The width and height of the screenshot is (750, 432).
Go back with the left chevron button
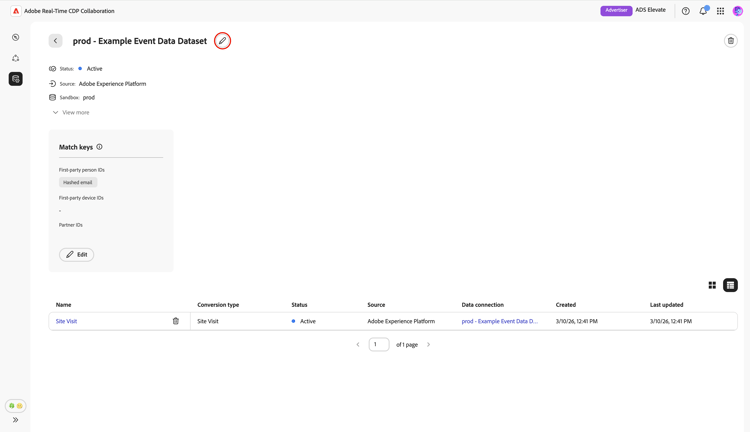pyautogui.click(x=55, y=41)
